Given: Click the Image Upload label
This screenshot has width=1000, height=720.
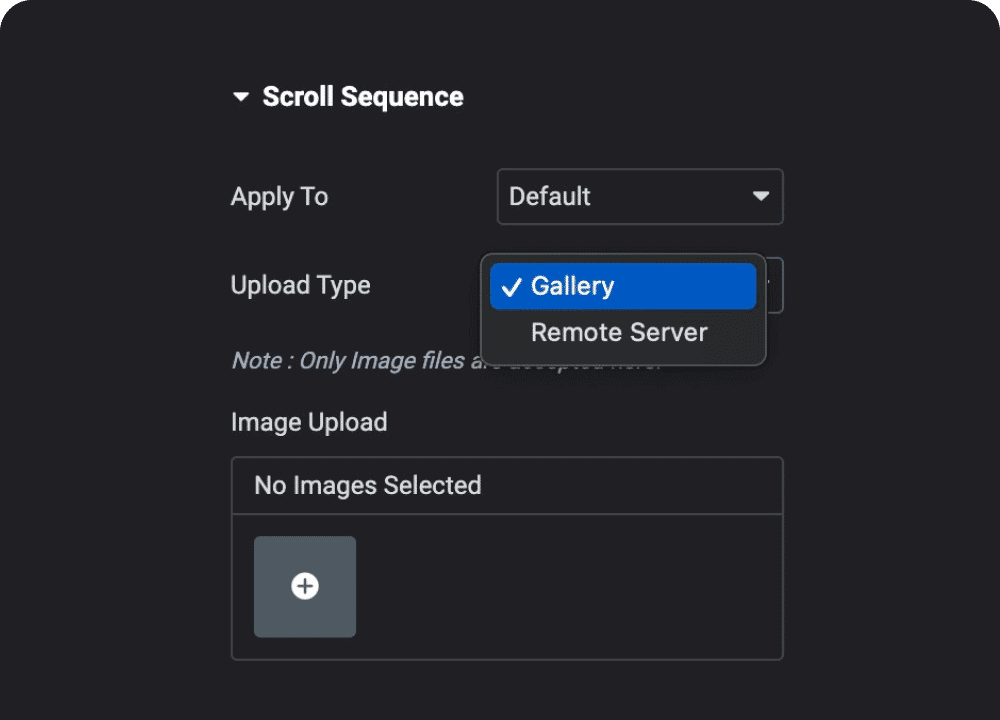Looking at the screenshot, I should pos(309,422).
